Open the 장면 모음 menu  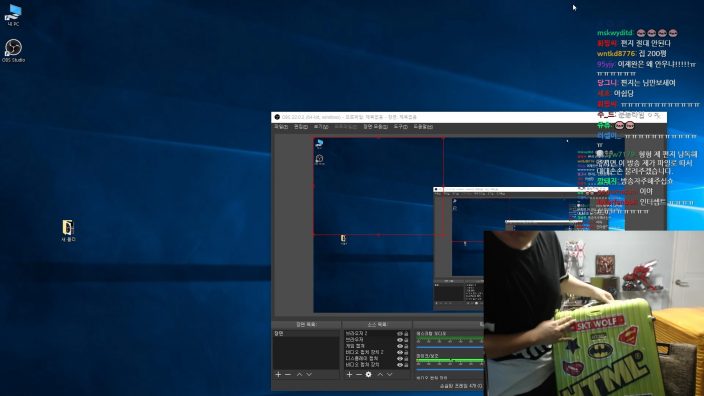[x=375, y=127]
